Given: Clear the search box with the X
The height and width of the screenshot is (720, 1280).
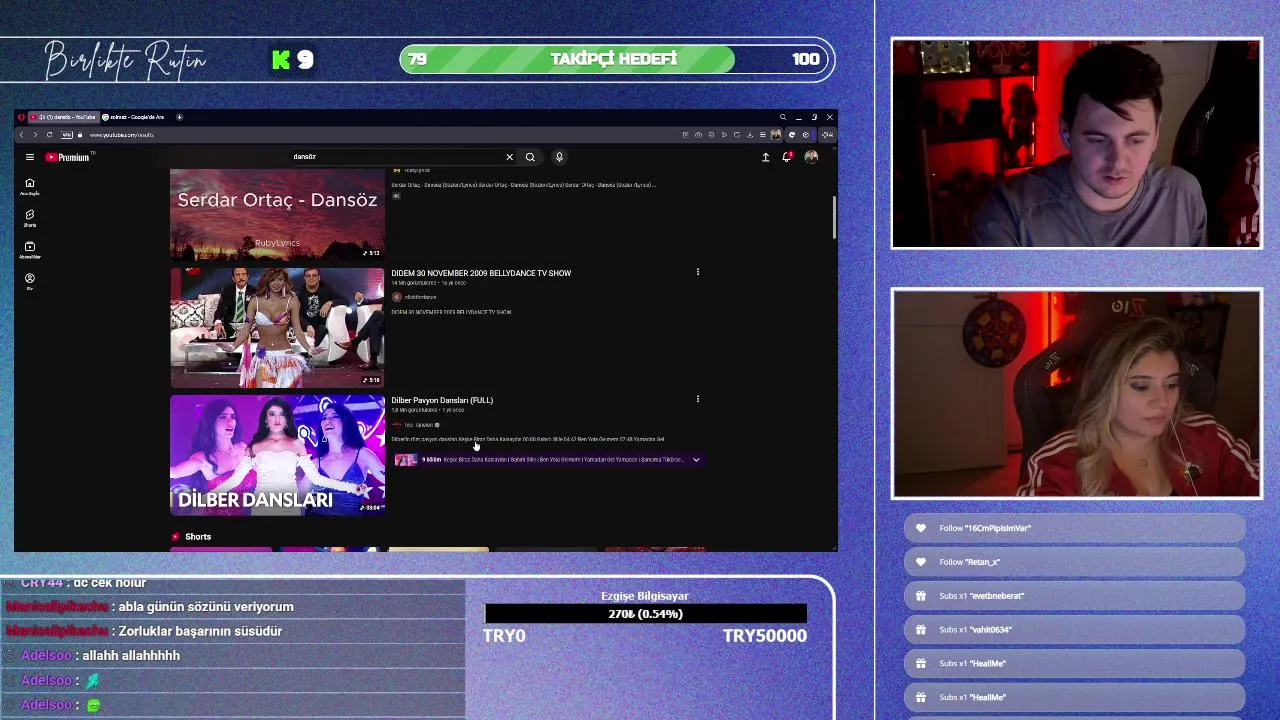Looking at the screenshot, I should 509,157.
